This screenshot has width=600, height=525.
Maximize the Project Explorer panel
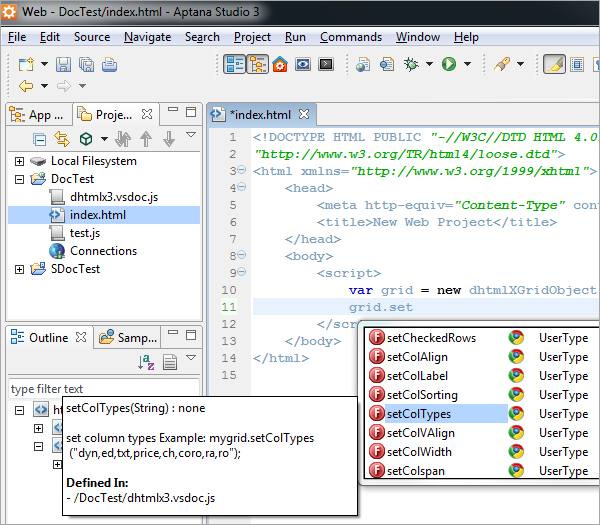191,112
